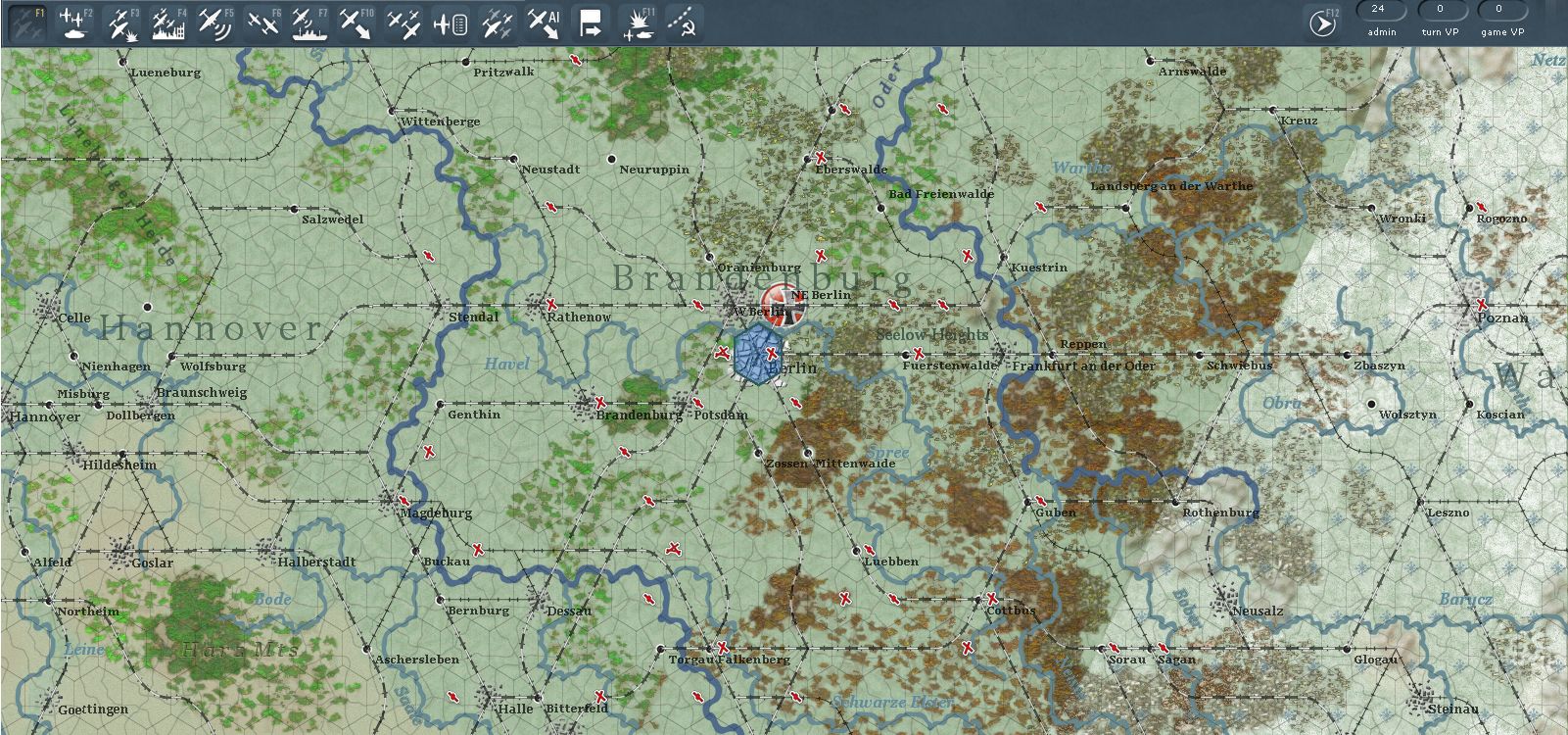Open the plane with list panel icon

point(450,23)
